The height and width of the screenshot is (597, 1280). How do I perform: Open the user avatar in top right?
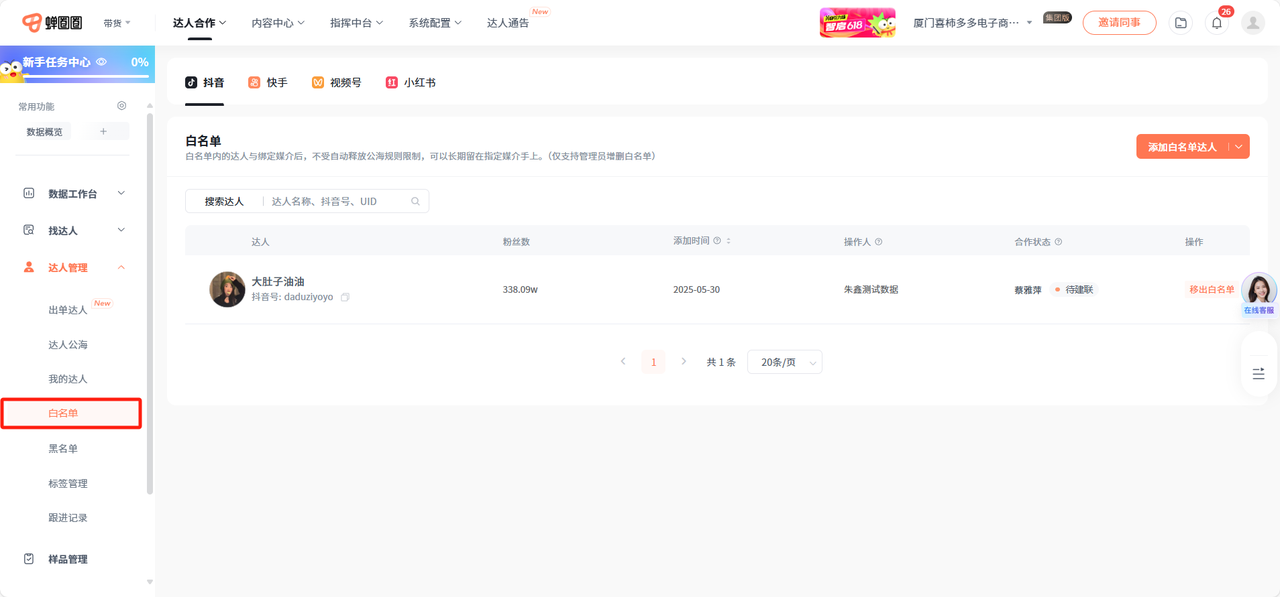point(1252,23)
